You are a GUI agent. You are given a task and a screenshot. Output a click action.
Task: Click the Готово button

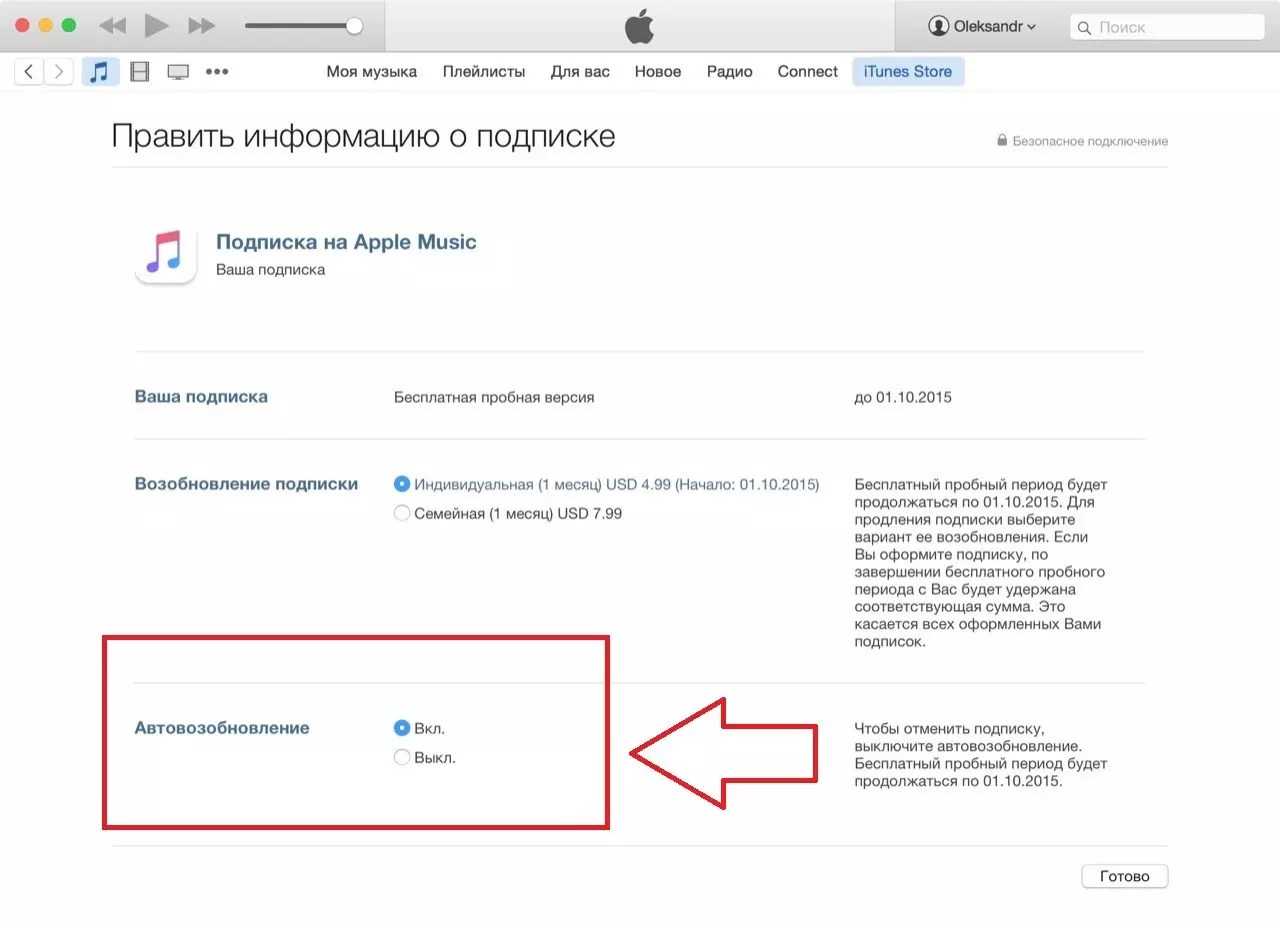click(1124, 876)
